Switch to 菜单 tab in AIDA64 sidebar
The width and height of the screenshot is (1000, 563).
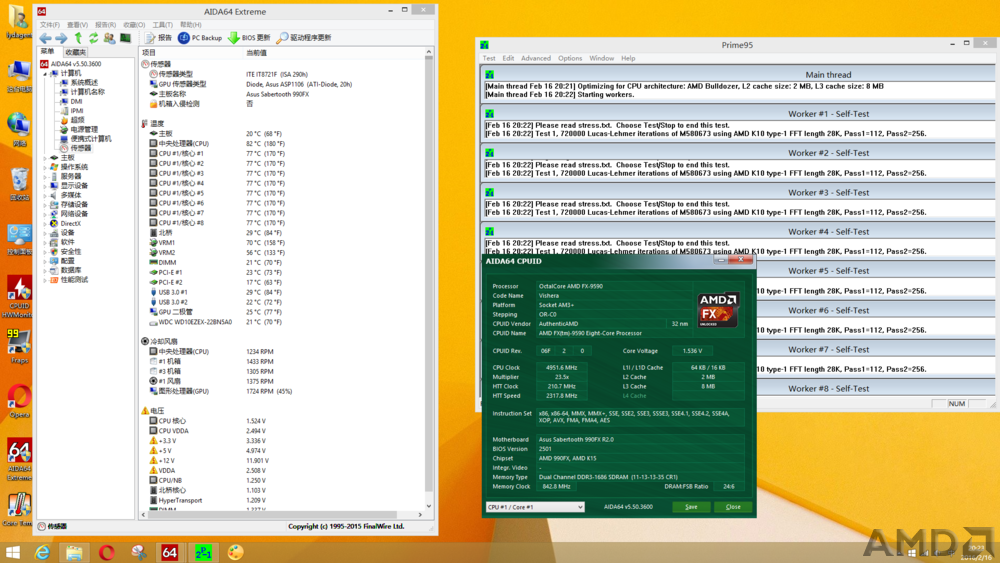click(x=48, y=52)
